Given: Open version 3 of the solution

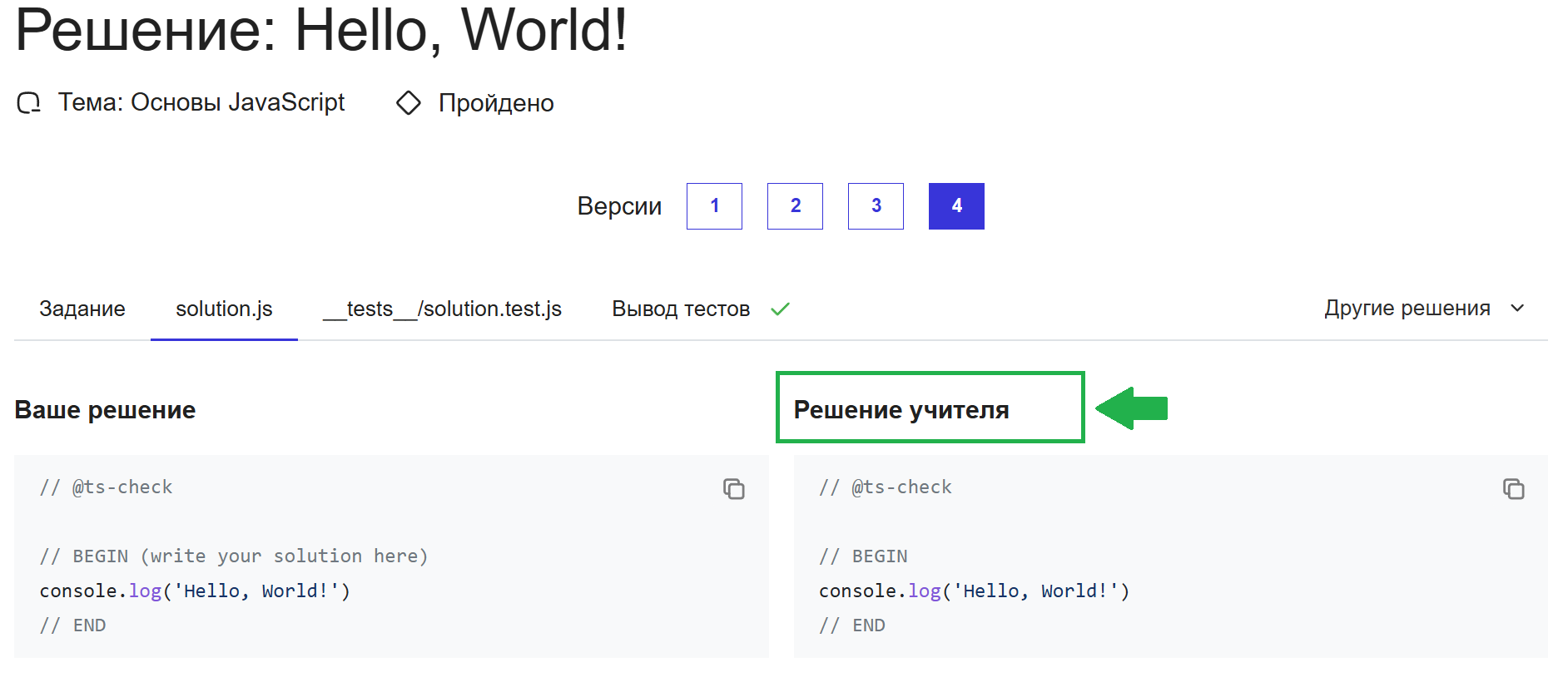Looking at the screenshot, I should (x=876, y=206).
